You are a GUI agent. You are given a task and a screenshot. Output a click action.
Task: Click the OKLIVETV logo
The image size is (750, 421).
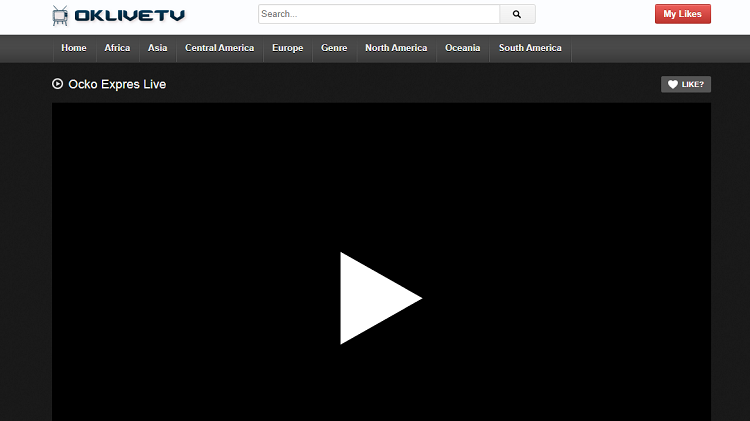click(x=118, y=15)
